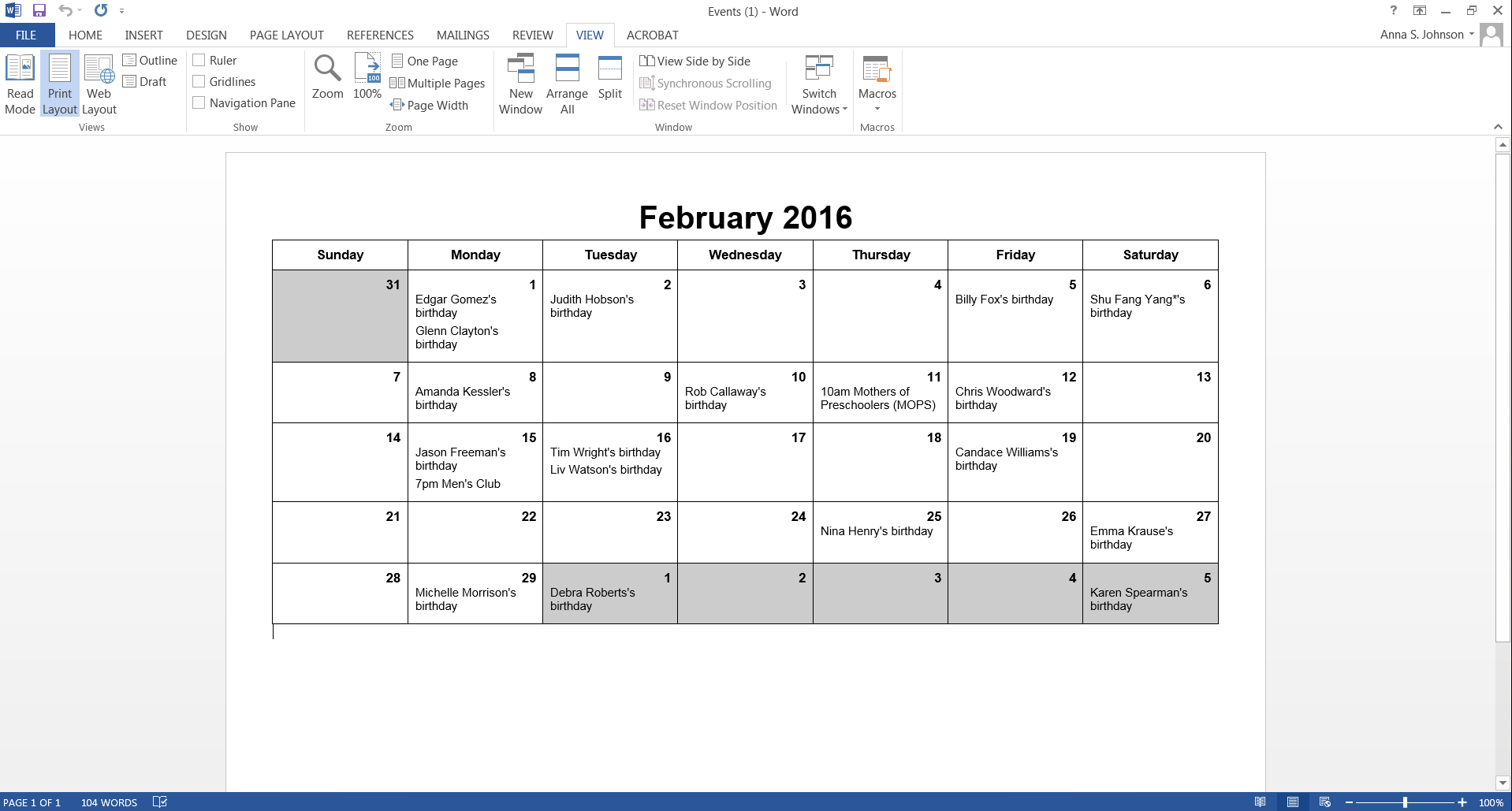Open the HOME tab

coord(85,35)
